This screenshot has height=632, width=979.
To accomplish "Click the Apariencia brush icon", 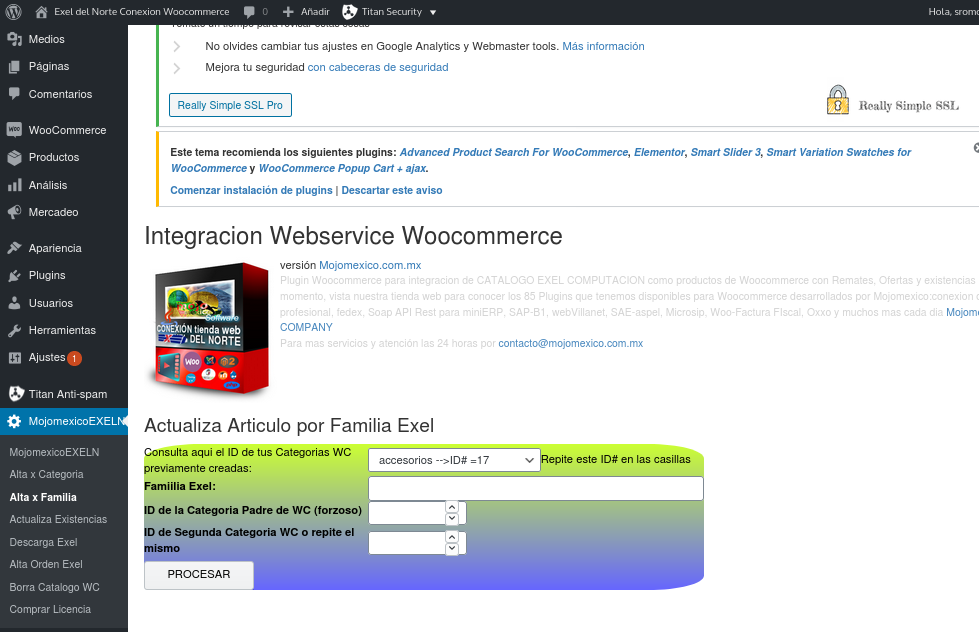I will coord(14,248).
